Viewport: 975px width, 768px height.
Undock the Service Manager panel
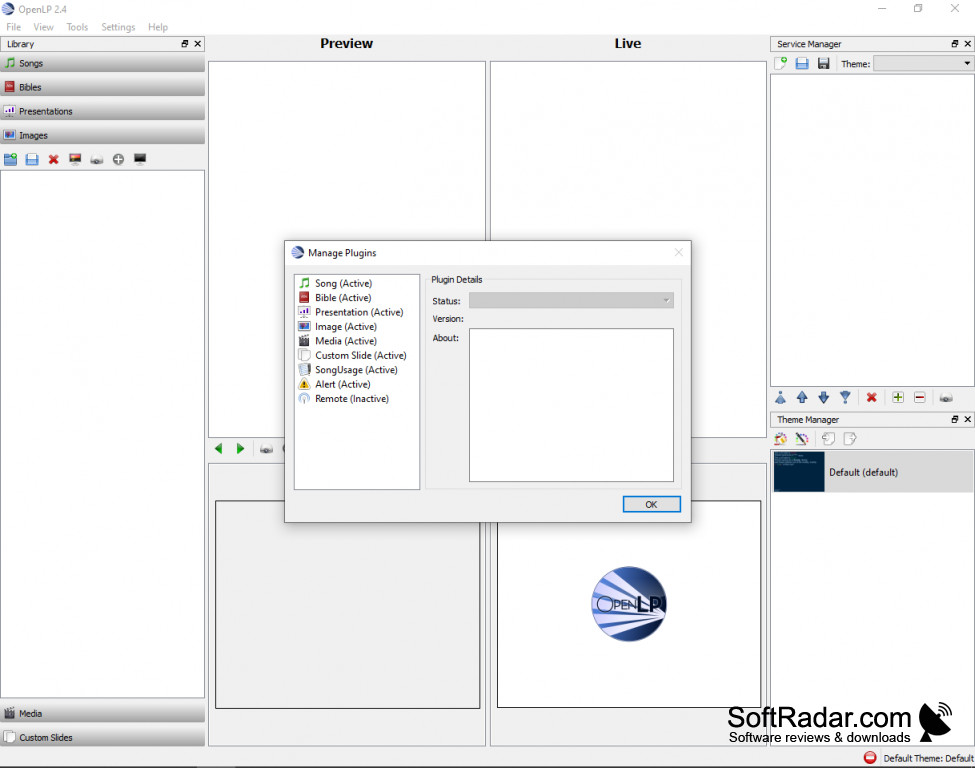[954, 44]
